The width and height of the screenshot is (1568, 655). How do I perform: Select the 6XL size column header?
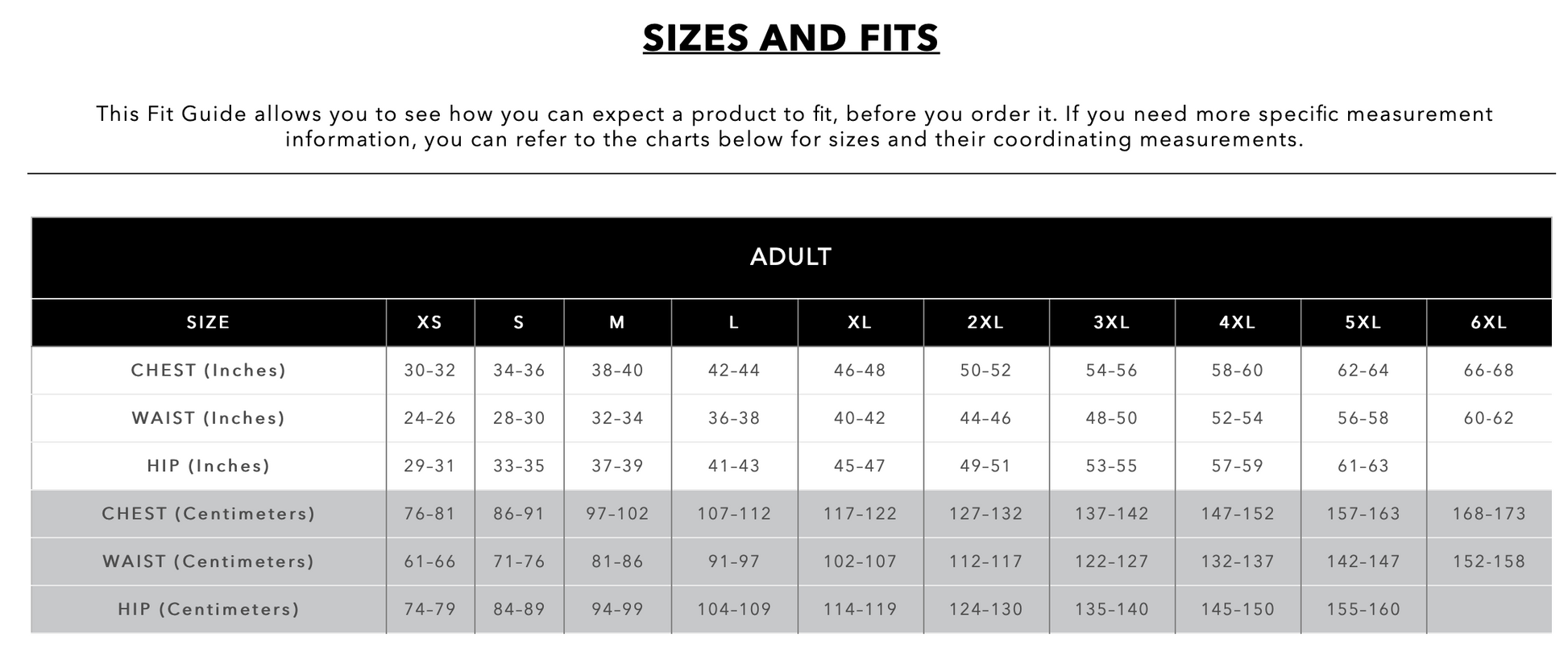1488,322
